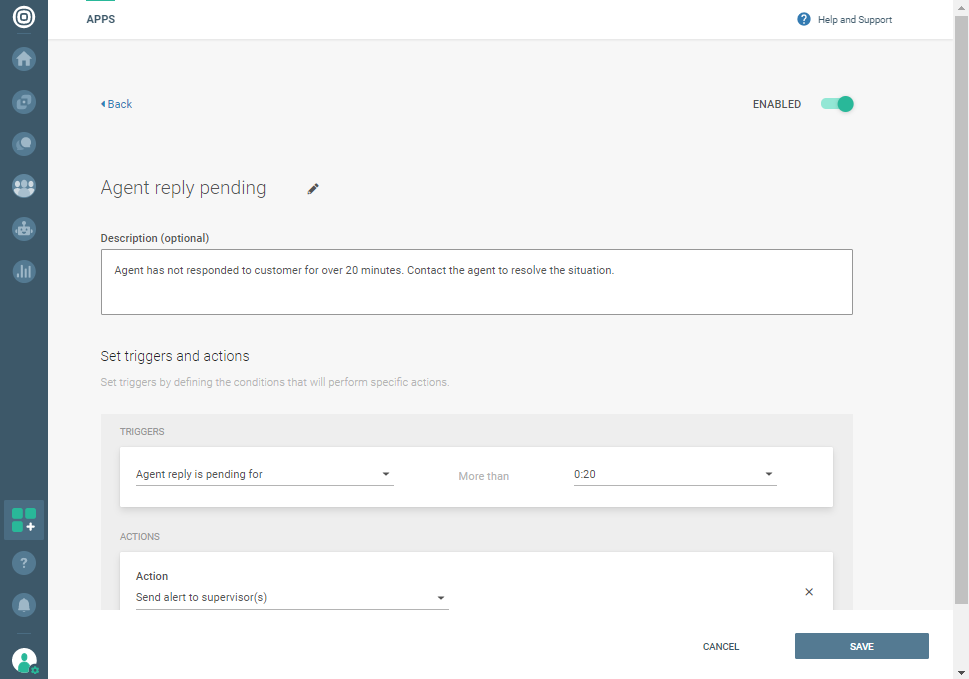Expand the 'Send alert to supervisor(s)' action dropdown
This screenshot has height=679, width=969.
click(x=291, y=598)
